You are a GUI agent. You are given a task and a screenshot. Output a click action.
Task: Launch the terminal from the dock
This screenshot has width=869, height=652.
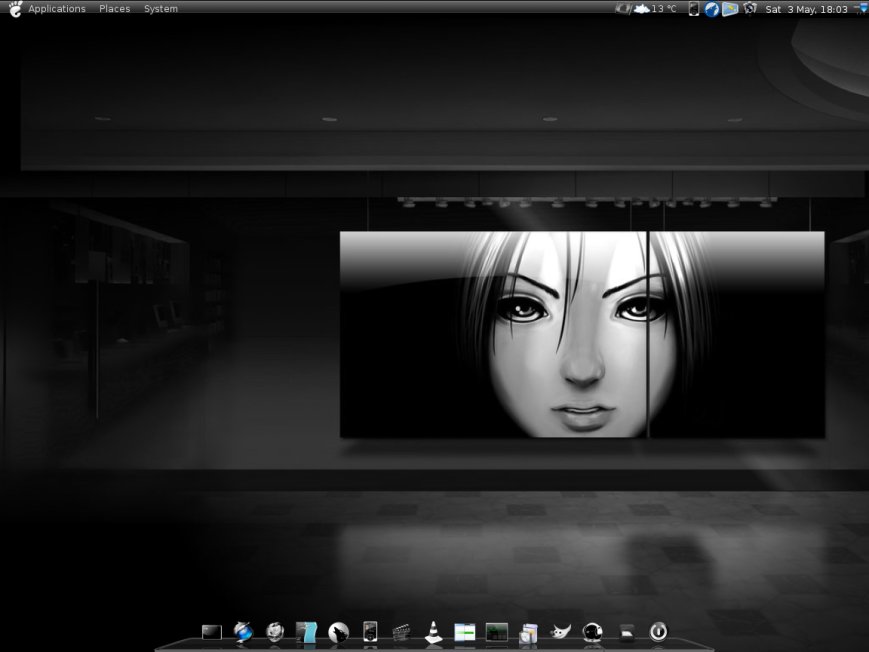click(x=212, y=632)
